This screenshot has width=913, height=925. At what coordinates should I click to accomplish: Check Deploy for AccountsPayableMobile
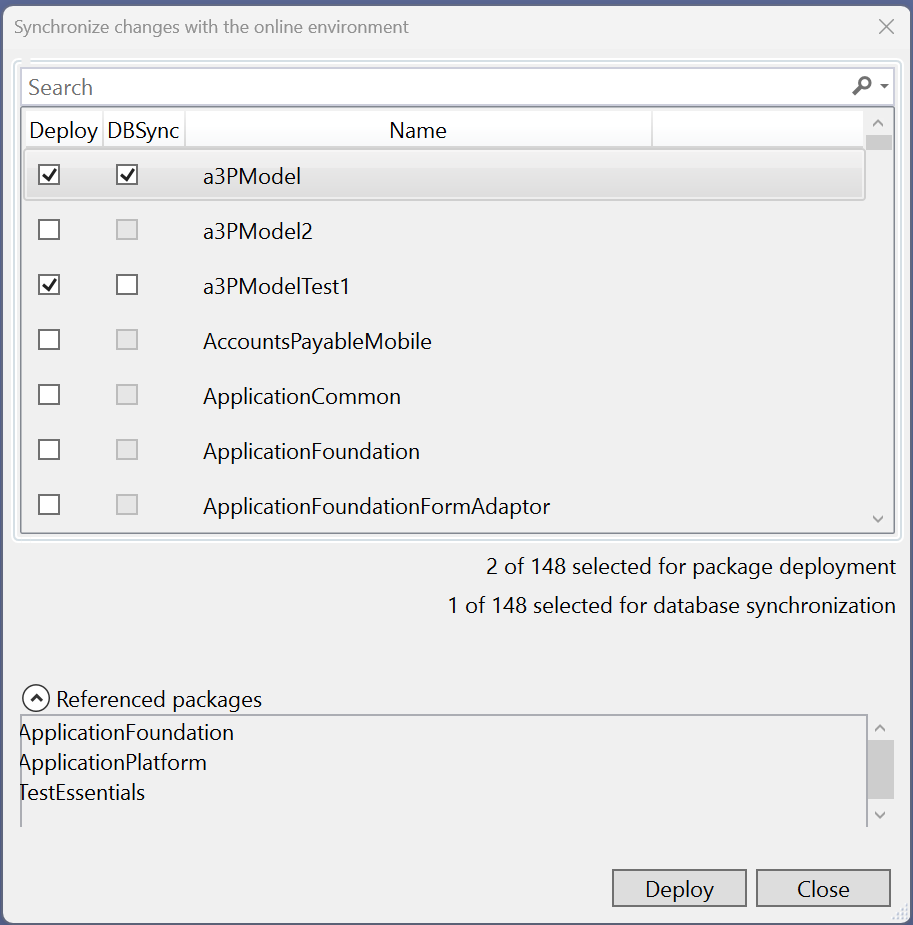pos(48,339)
